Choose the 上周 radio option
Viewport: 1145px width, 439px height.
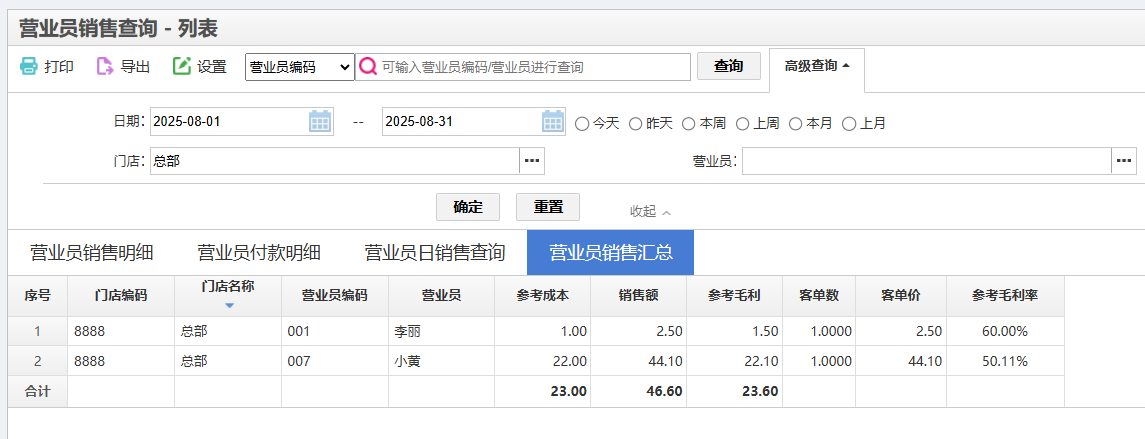[x=743, y=124]
